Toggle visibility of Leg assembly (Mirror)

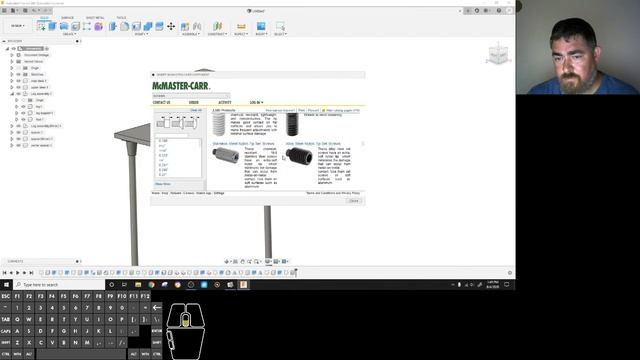coord(18,126)
